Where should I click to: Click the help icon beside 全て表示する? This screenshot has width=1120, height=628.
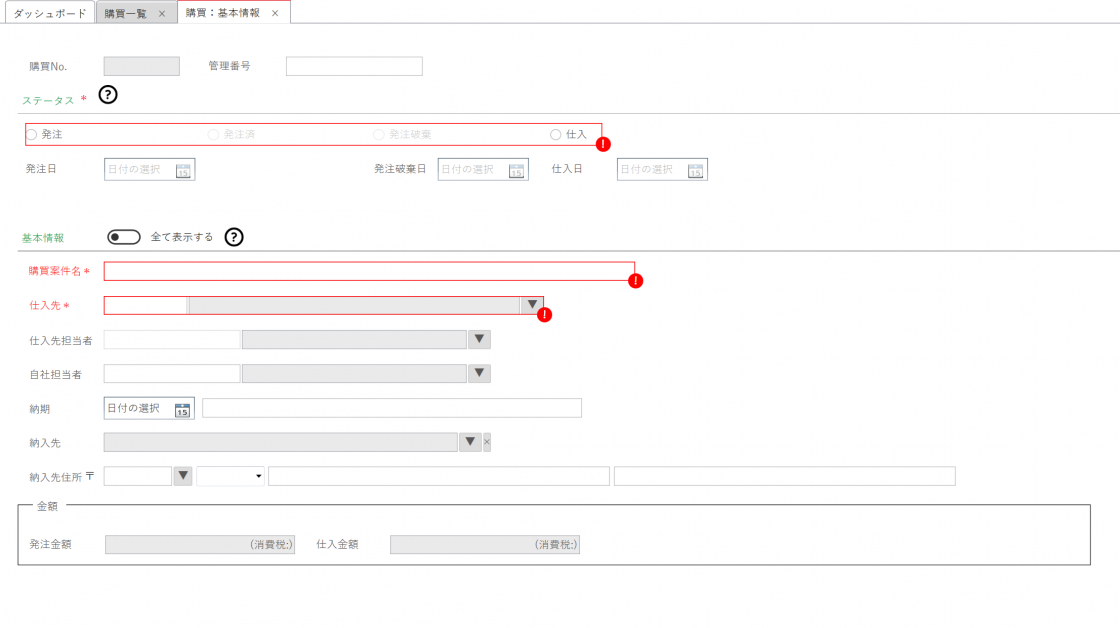tap(234, 237)
